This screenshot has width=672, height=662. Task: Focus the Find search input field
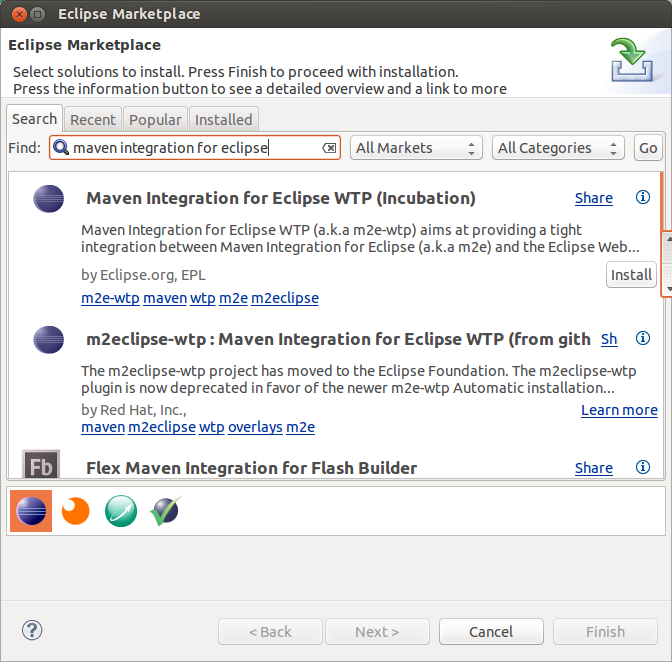point(195,148)
